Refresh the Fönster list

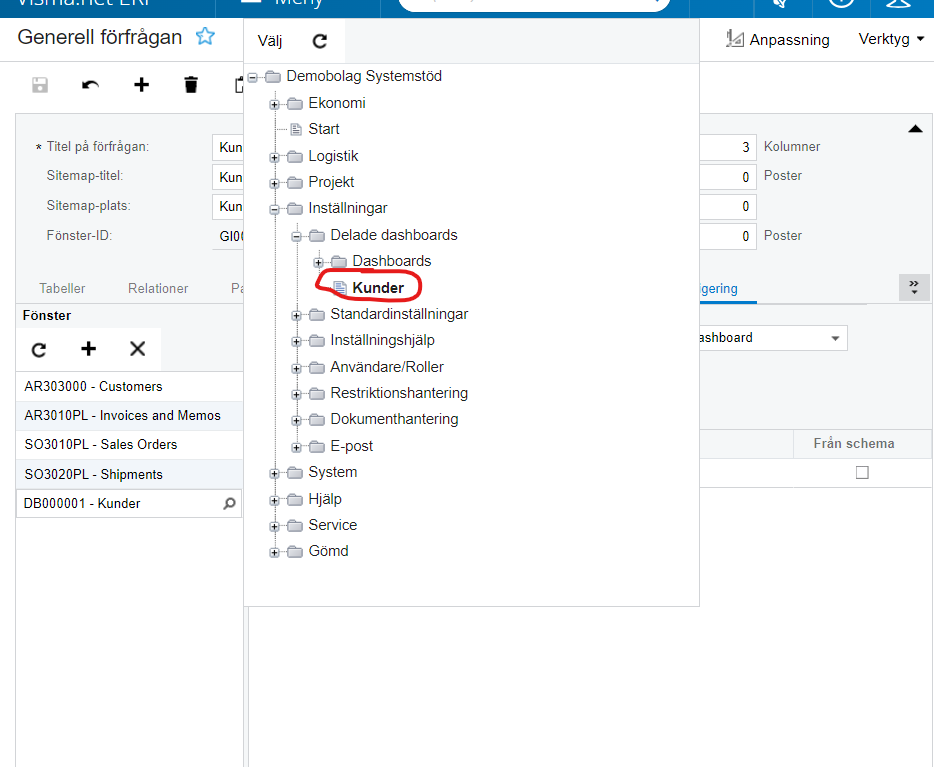[x=39, y=350]
